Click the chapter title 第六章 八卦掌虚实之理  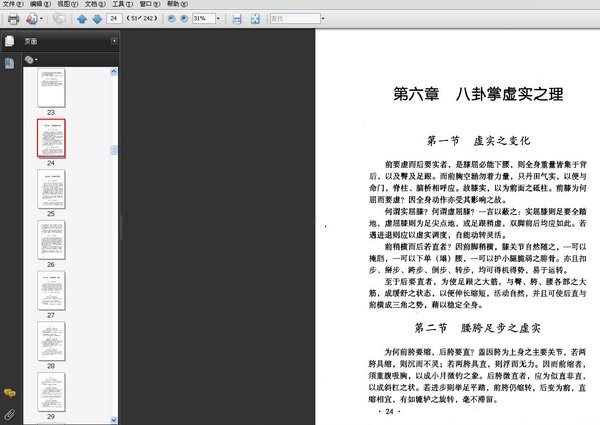click(x=478, y=94)
